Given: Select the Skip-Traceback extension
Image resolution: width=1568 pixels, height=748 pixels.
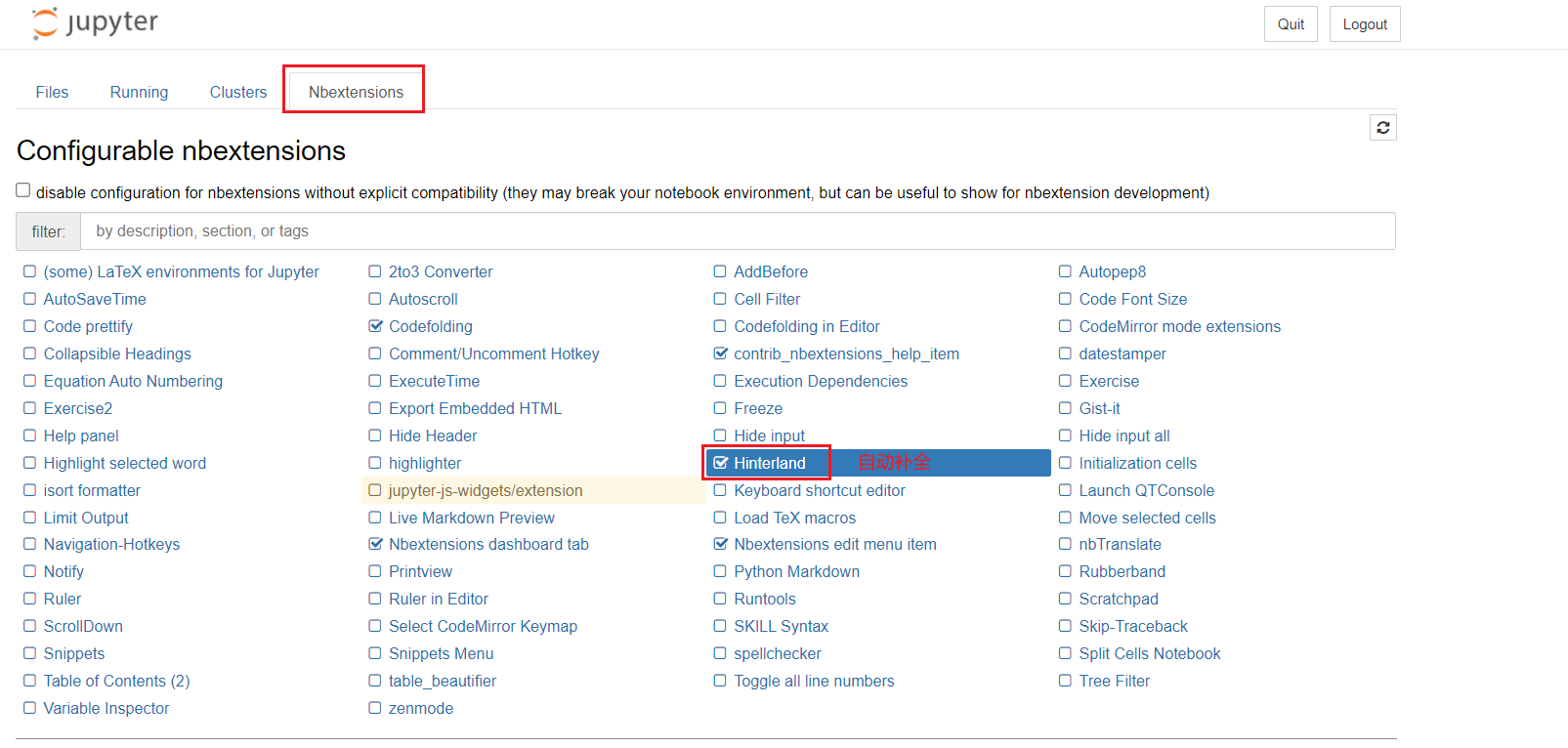Looking at the screenshot, I should pyautogui.click(x=1133, y=626).
